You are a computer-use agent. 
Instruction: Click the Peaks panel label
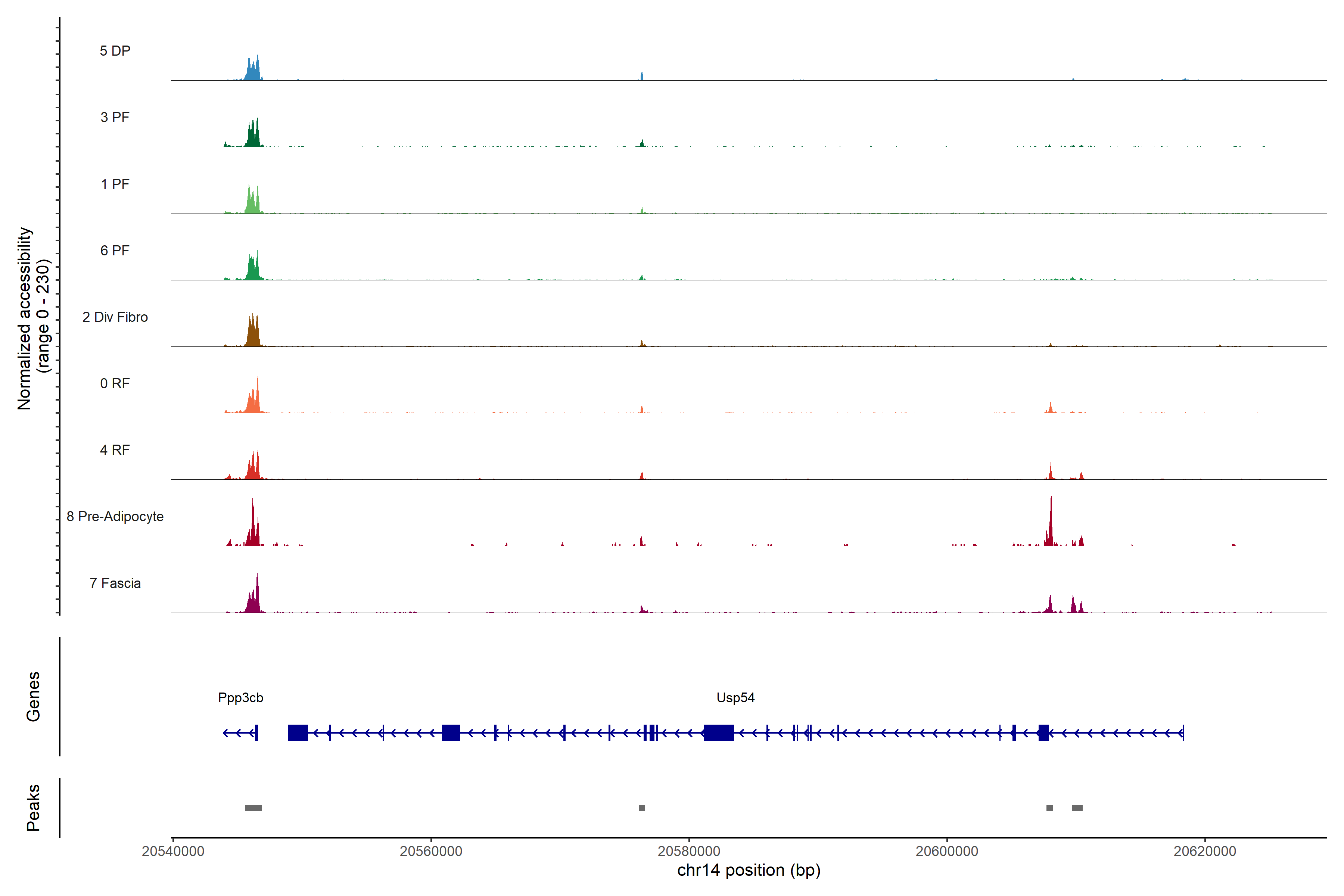(33, 808)
